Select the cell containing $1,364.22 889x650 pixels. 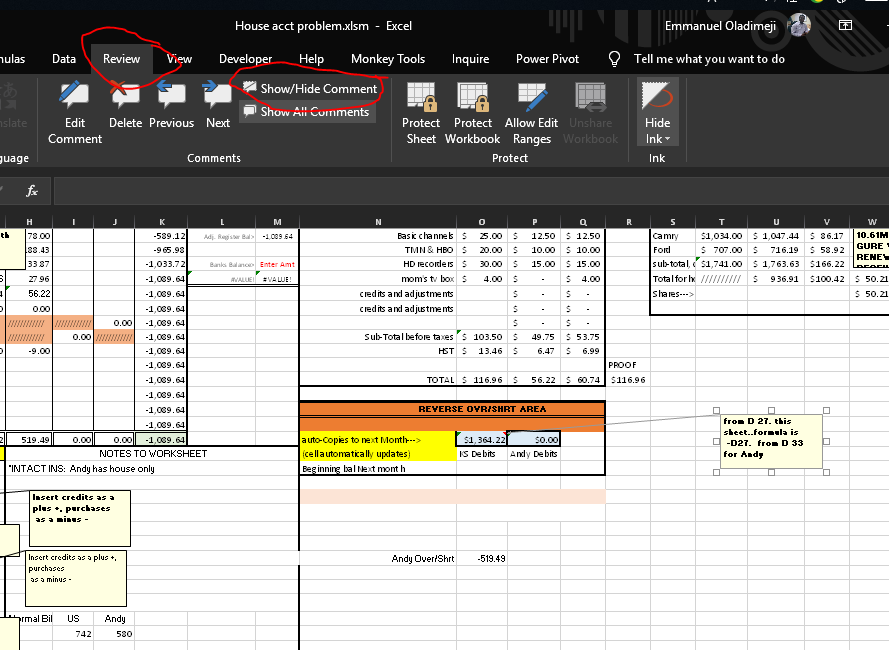(483, 439)
